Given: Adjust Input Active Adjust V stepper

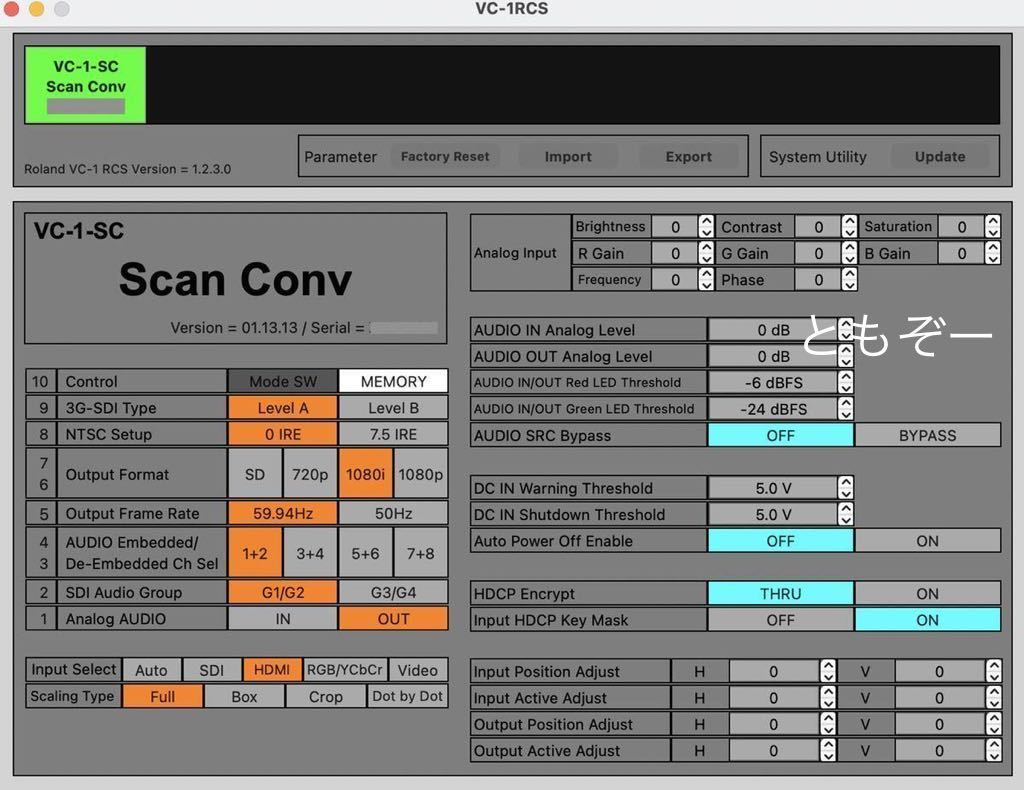Looking at the screenshot, I should pyautogui.click(x=993, y=698).
